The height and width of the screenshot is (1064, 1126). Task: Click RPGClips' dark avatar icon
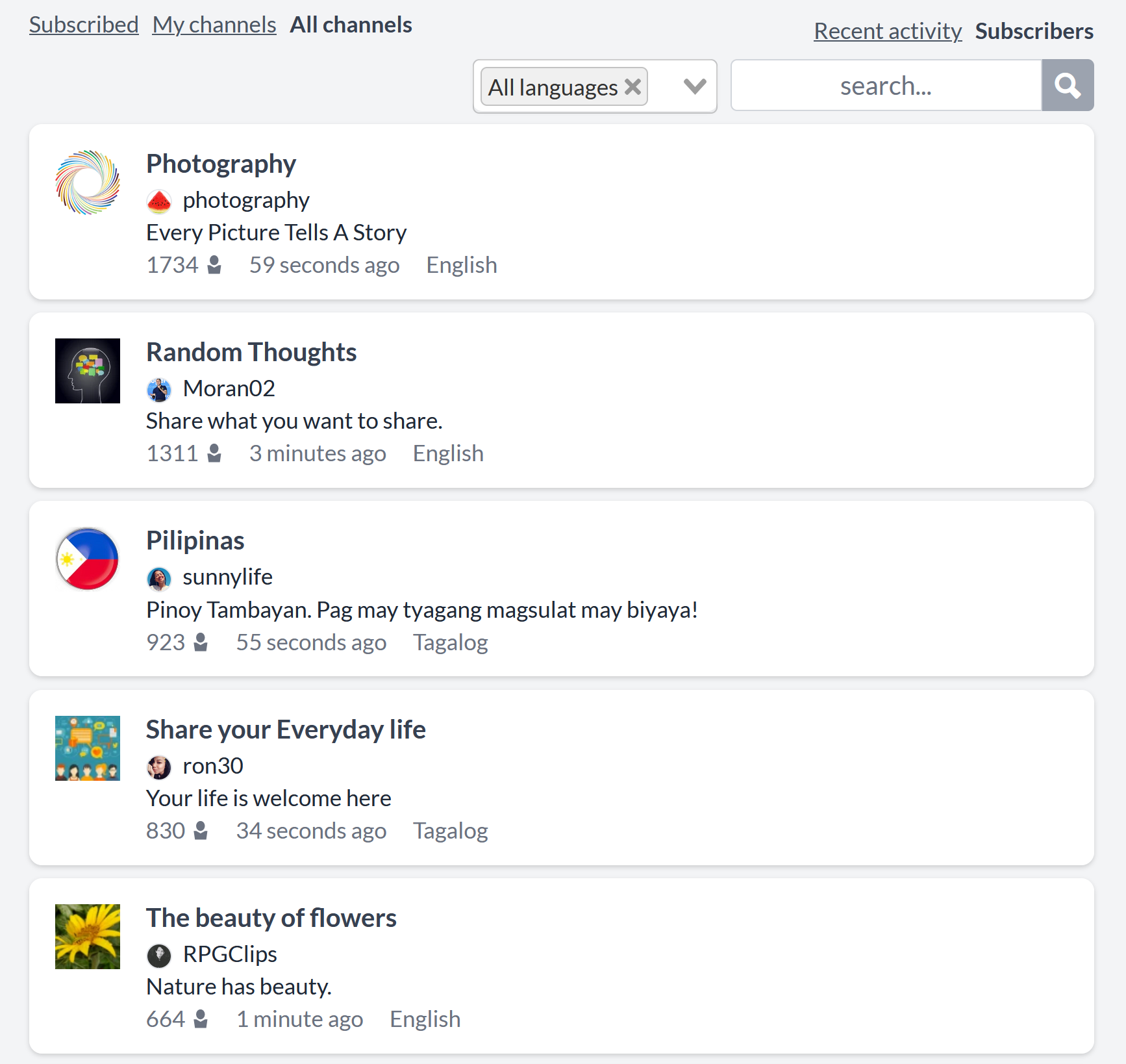[x=159, y=956]
